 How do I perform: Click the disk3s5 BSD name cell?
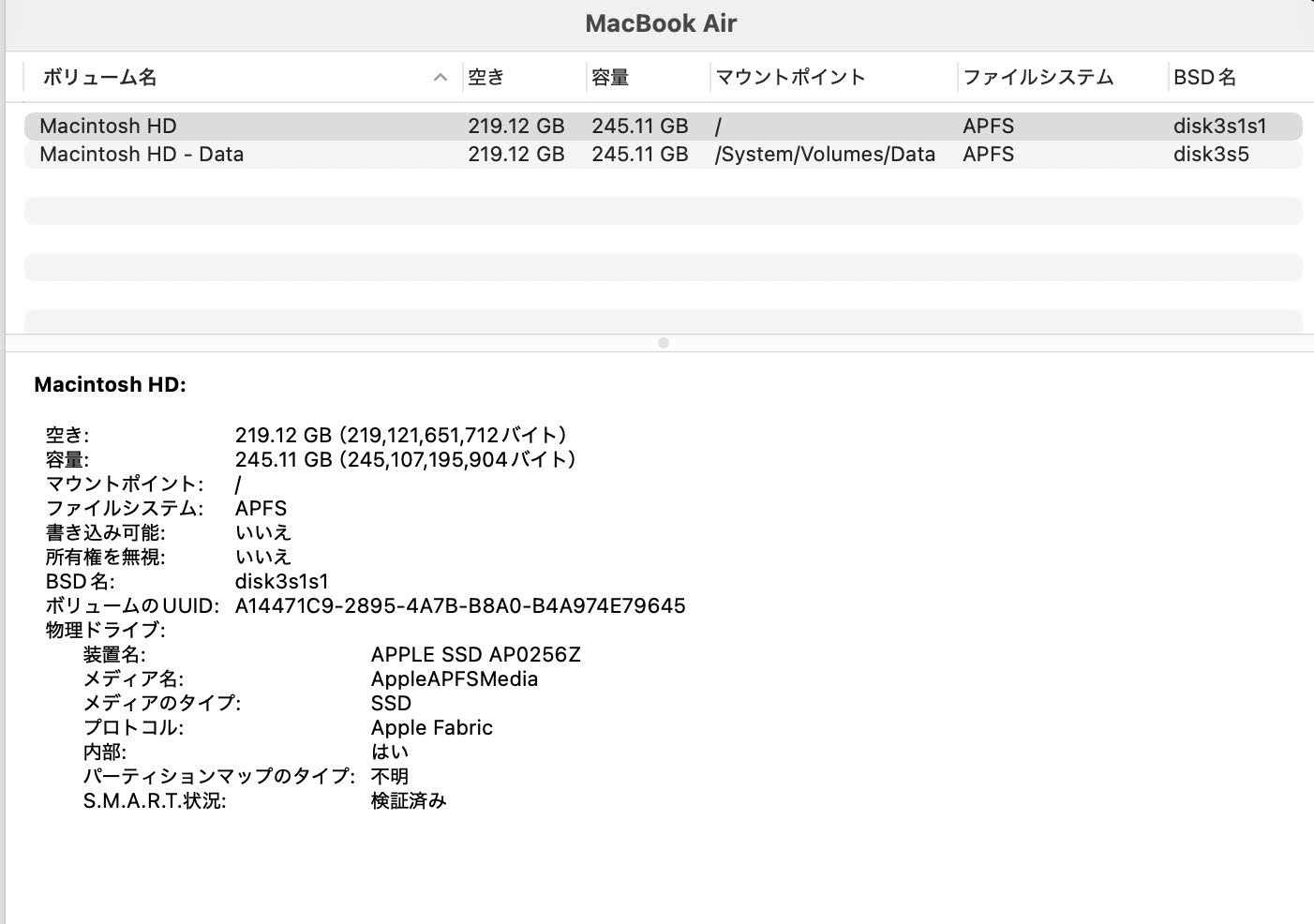click(x=1211, y=155)
